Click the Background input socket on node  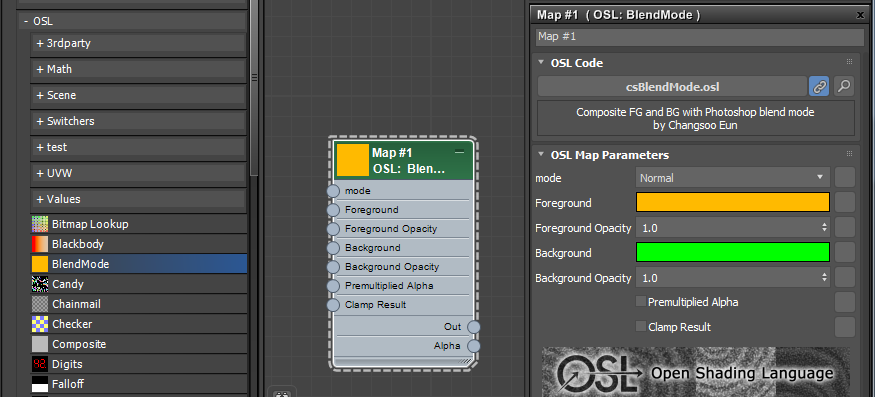point(333,248)
